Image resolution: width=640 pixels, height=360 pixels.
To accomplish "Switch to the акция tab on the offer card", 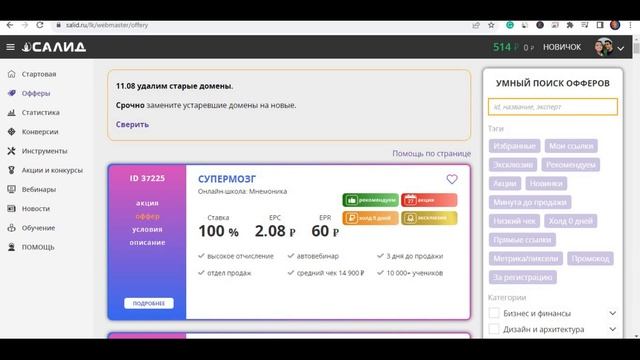I will coord(147,203).
